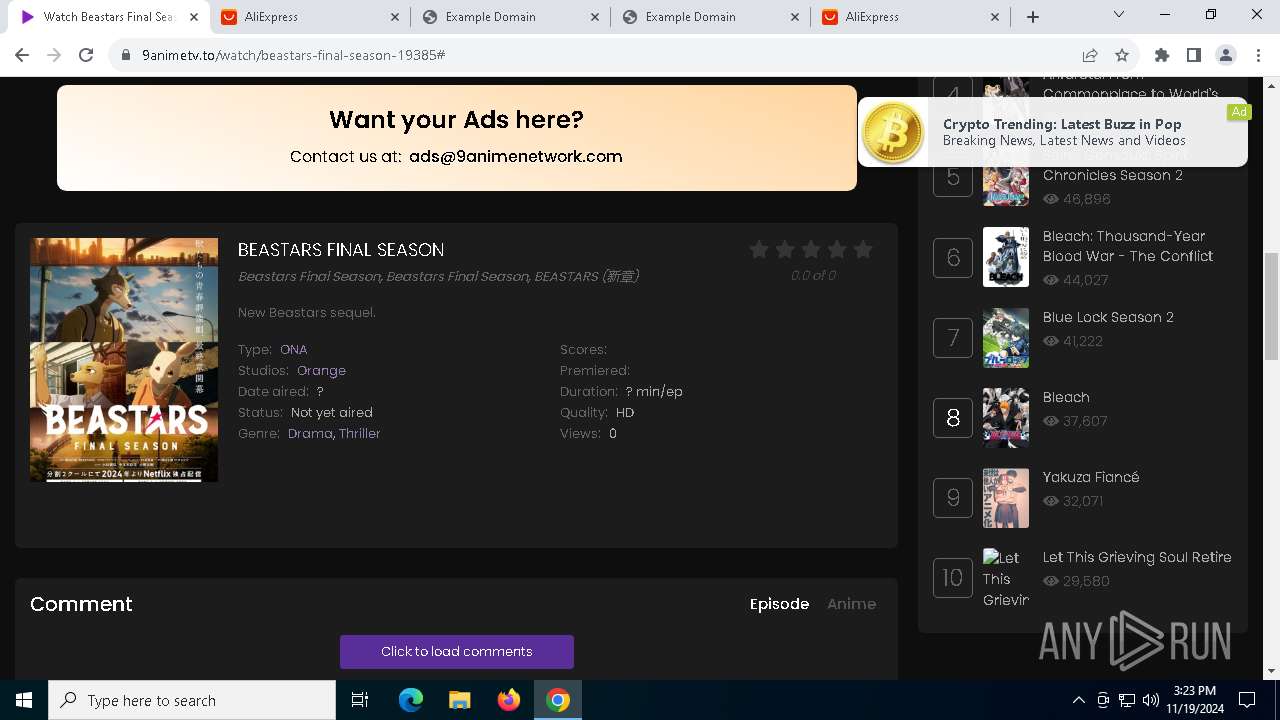1280x720 pixels.
Task: Open the Chrome three-dot menu
Action: tap(1257, 55)
